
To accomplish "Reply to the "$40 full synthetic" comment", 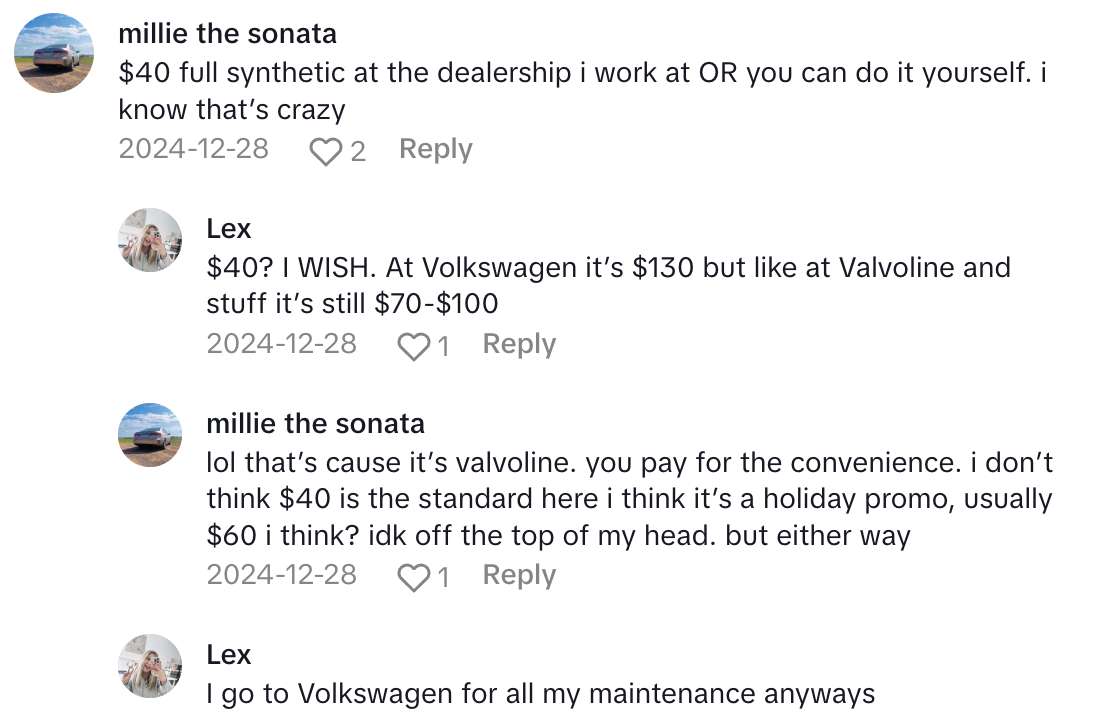I will [435, 149].
